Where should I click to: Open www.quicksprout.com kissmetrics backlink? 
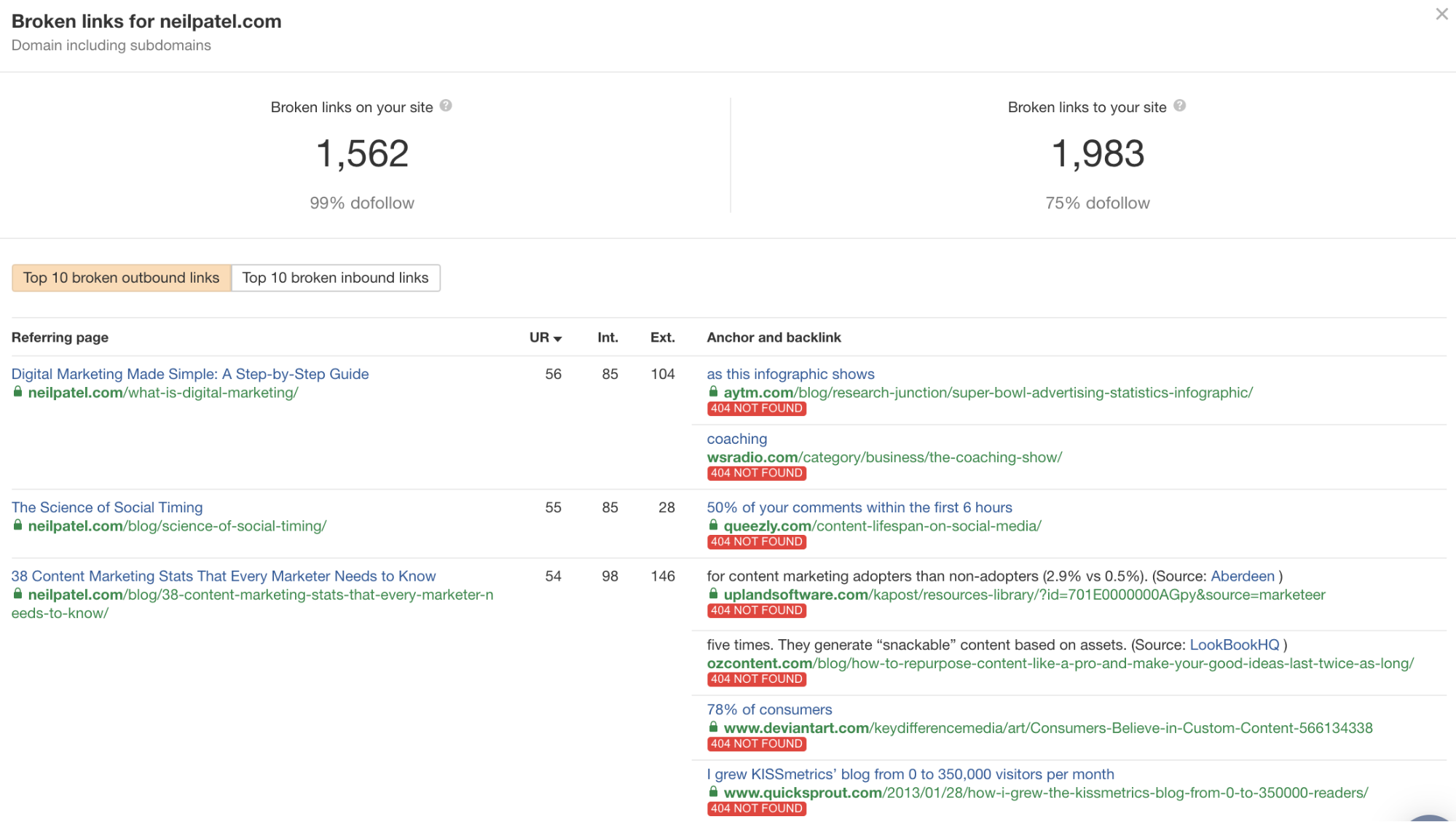[1046, 794]
